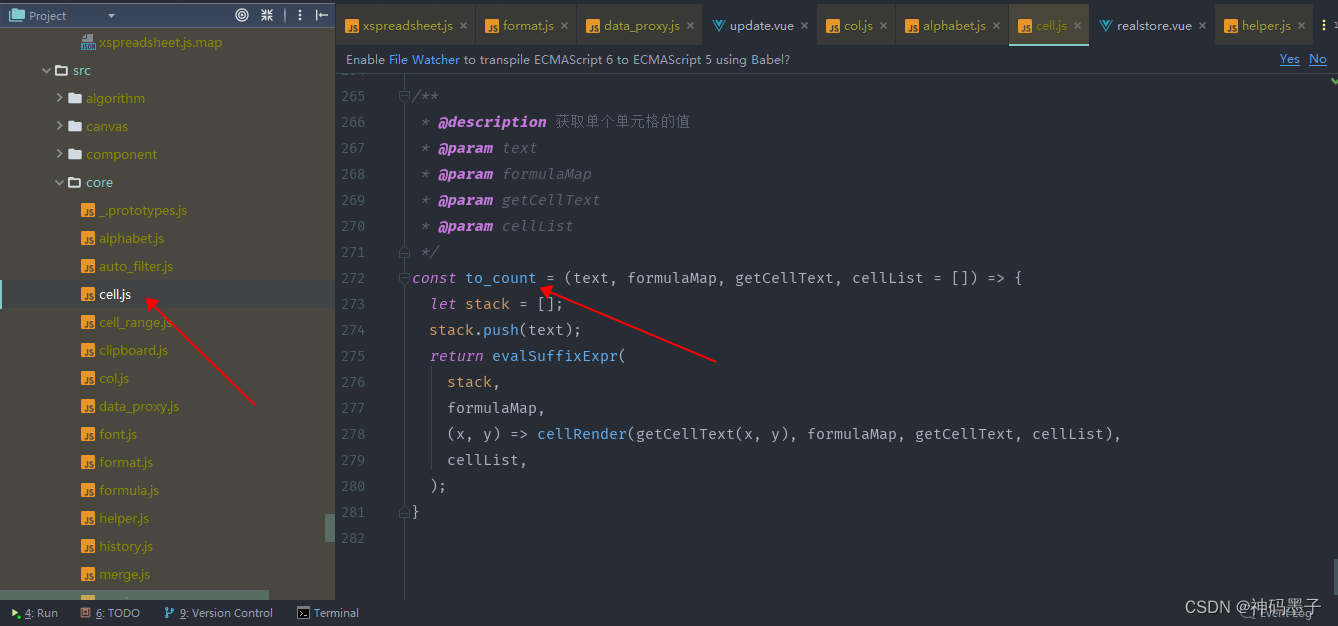Hide the Project tool window
The image size is (1338, 626).
click(321, 15)
